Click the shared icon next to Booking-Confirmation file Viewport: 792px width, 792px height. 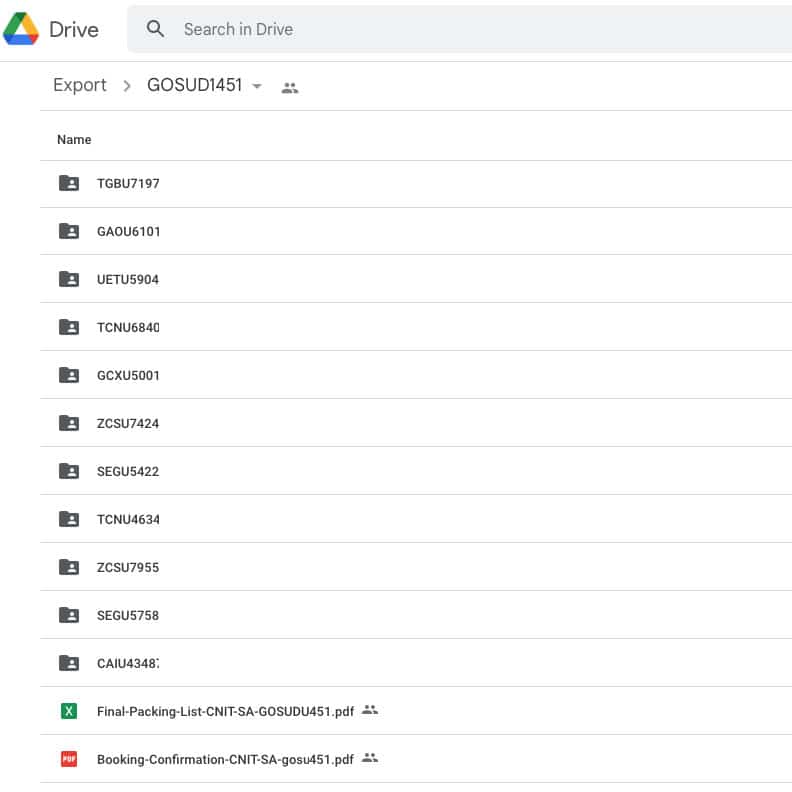pos(370,758)
